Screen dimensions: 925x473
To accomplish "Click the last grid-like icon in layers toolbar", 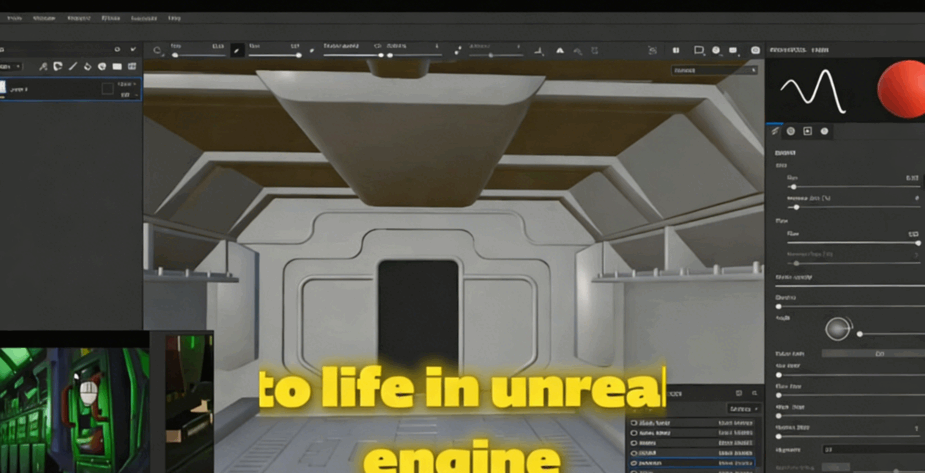I will pyautogui.click(x=132, y=67).
